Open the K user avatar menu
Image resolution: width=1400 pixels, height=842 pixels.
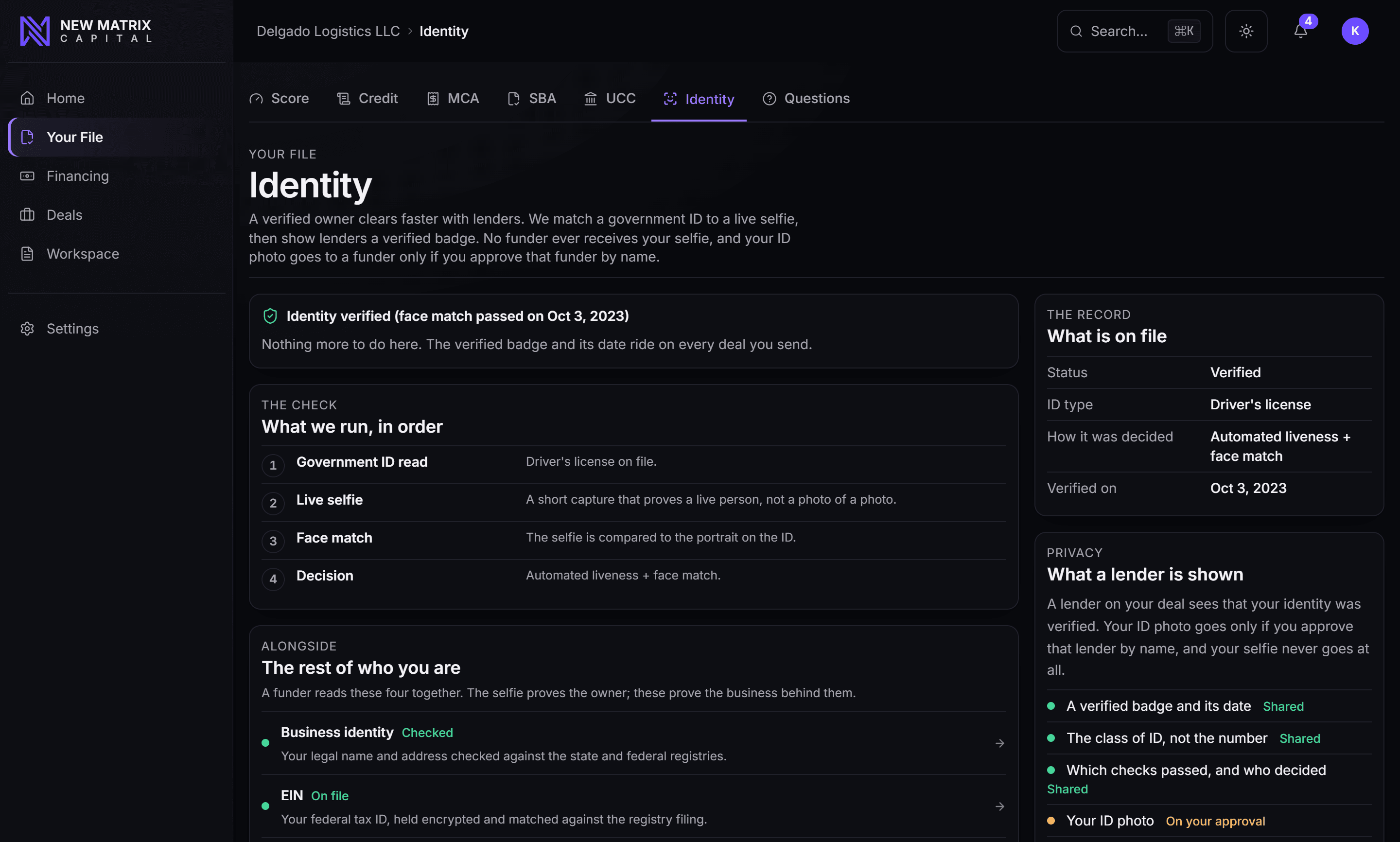pyautogui.click(x=1355, y=31)
